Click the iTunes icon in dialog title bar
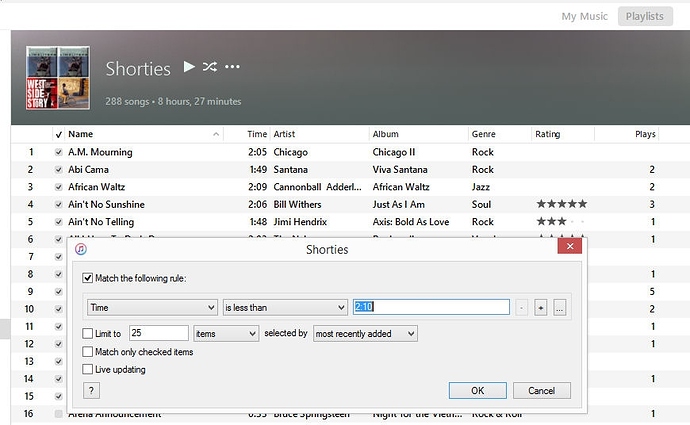 click(81, 249)
